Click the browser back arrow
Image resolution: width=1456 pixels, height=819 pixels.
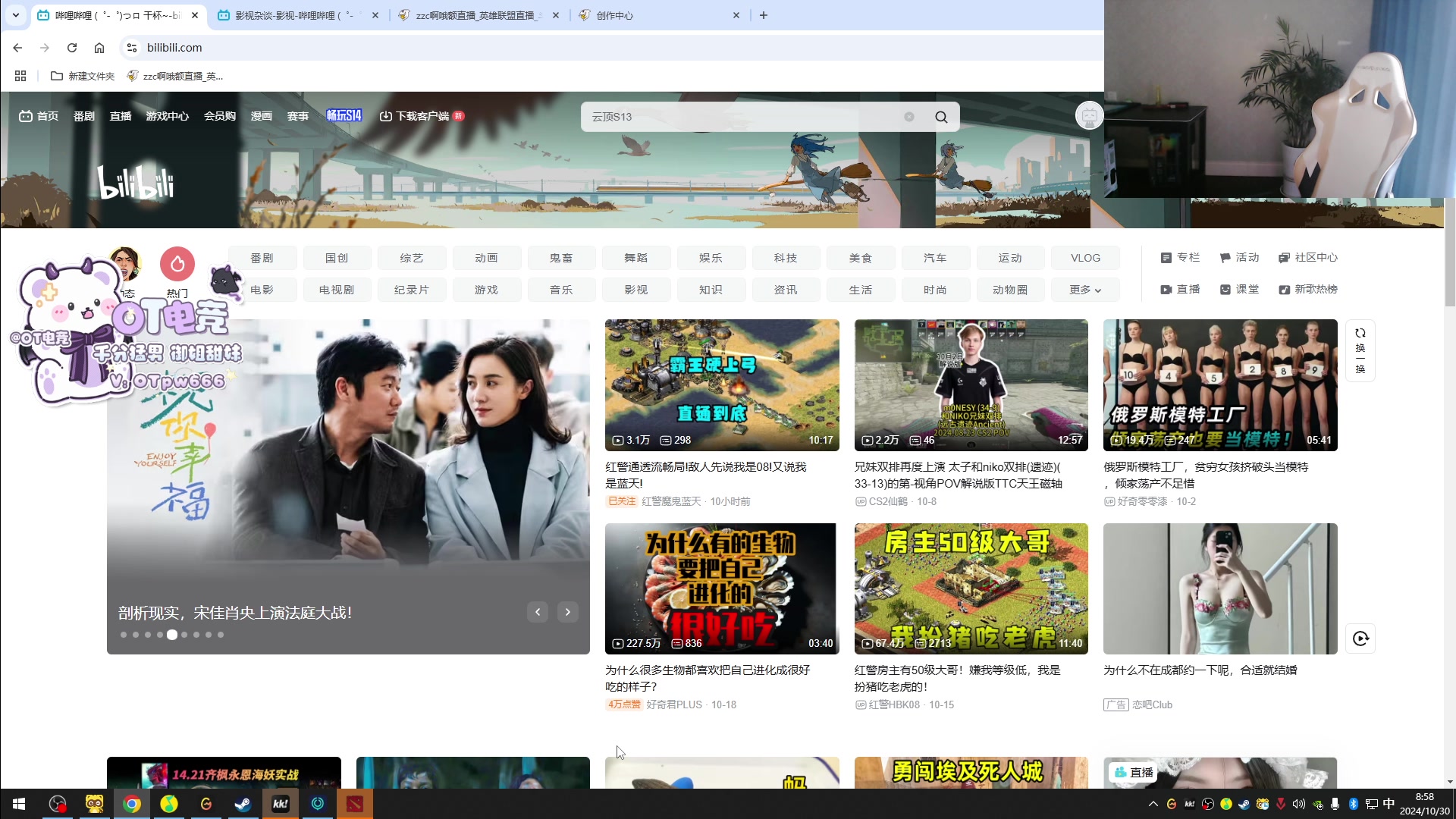pyautogui.click(x=17, y=48)
